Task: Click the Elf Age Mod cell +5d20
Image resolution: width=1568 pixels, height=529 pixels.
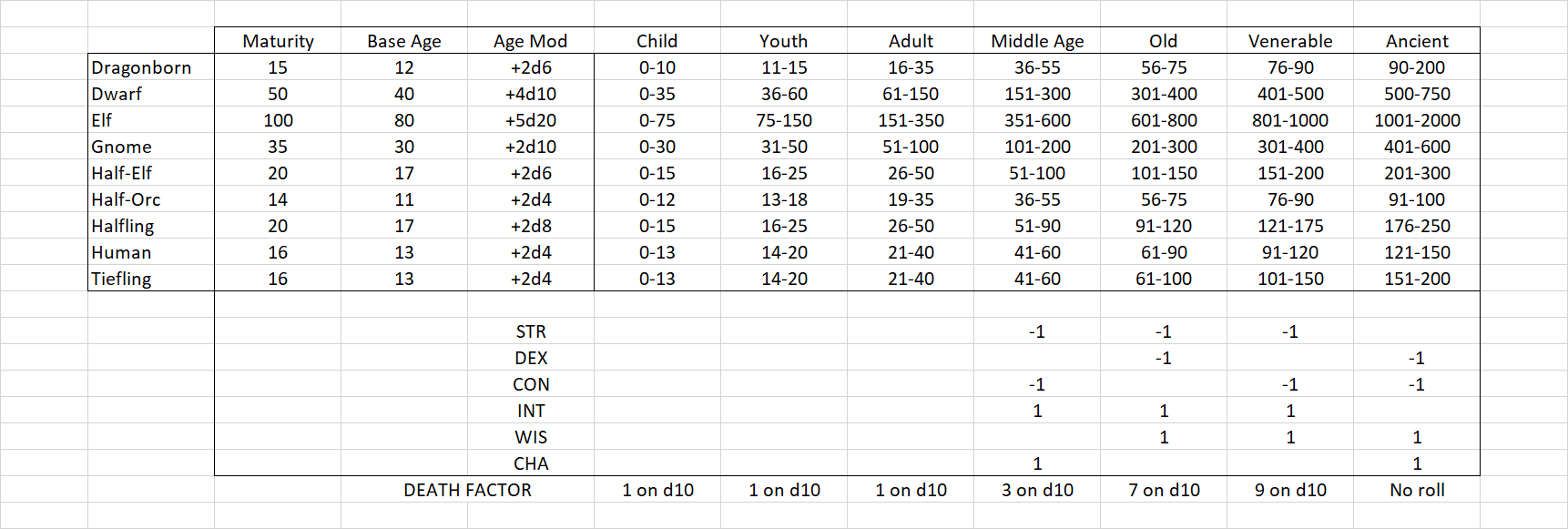Action: (531, 120)
